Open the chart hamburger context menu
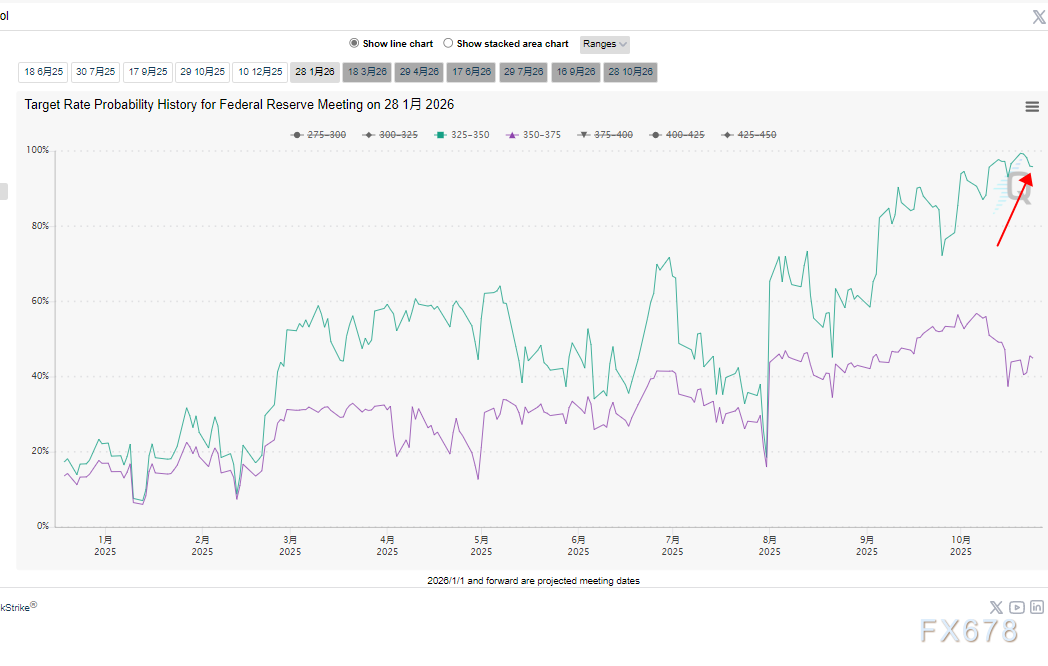This screenshot has height=666, width=1048. pyautogui.click(x=1032, y=107)
